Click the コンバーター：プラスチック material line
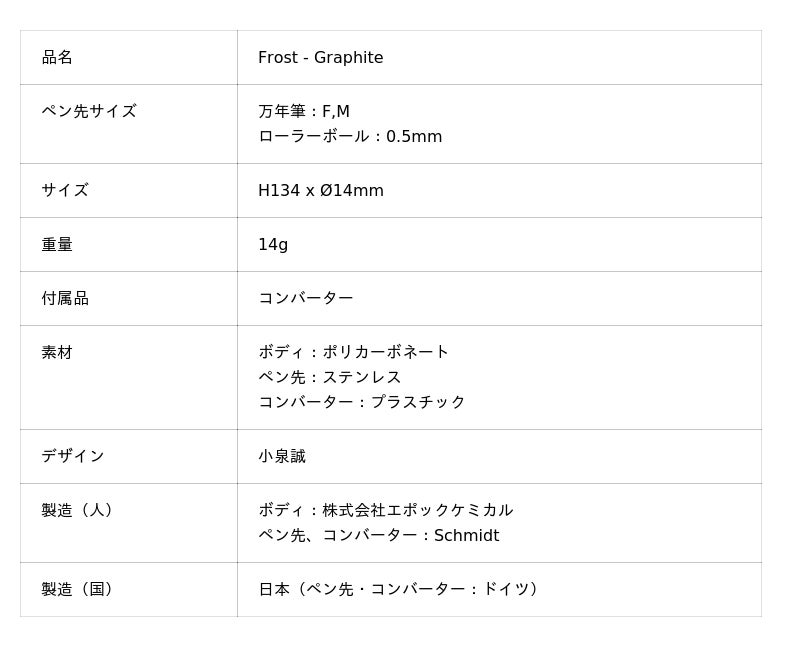The width and height of the screenshot is (800, 647). (362, 402)
